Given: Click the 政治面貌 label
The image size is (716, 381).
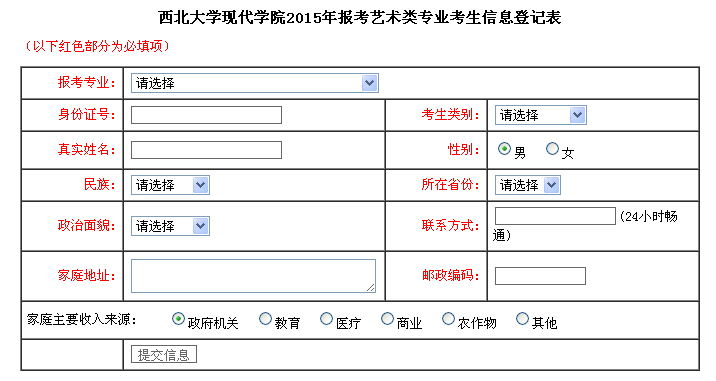Looking at the screenshot, I should point(86,226).
